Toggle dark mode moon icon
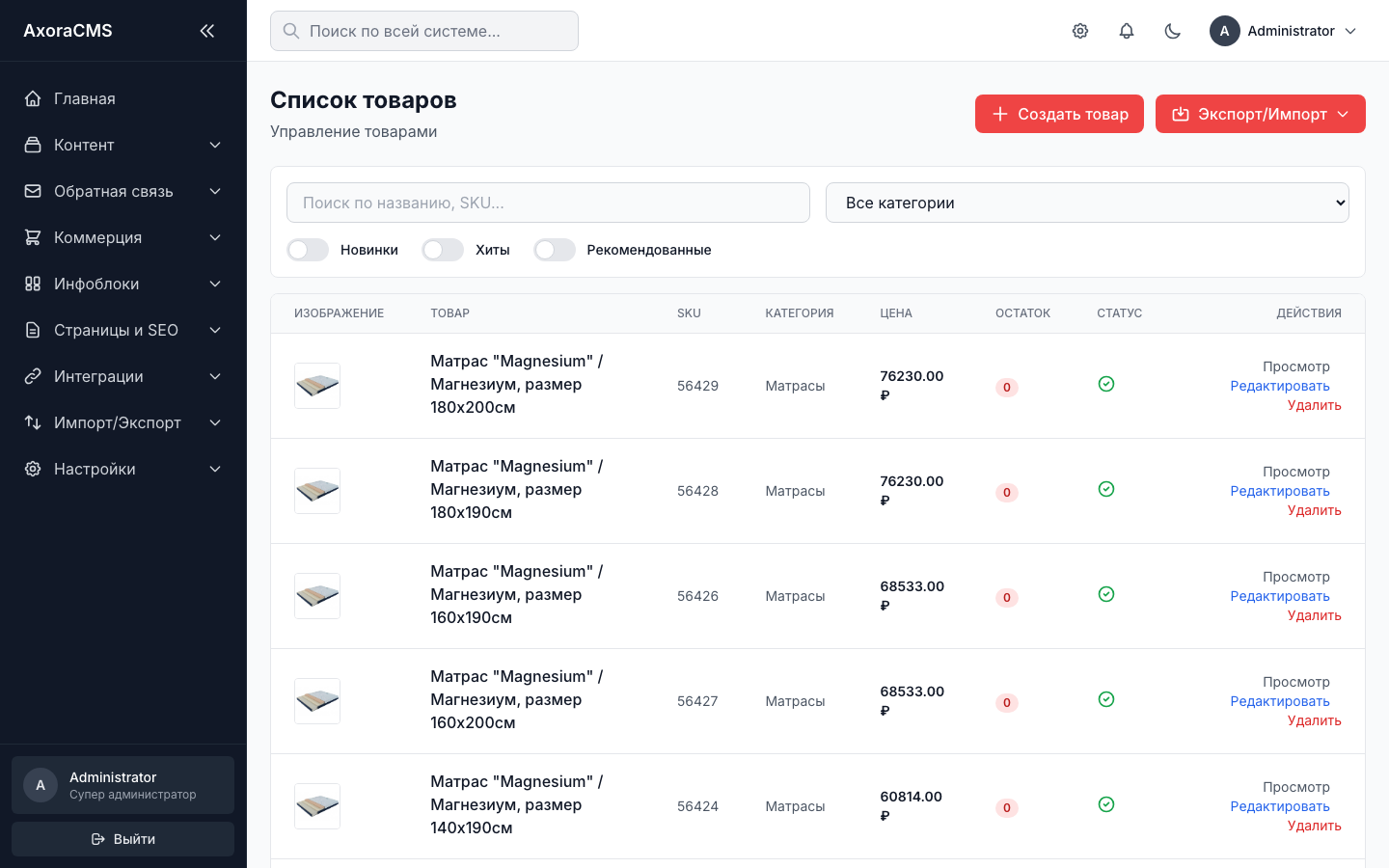The image size is (1389, 868). coord(1173,31)
